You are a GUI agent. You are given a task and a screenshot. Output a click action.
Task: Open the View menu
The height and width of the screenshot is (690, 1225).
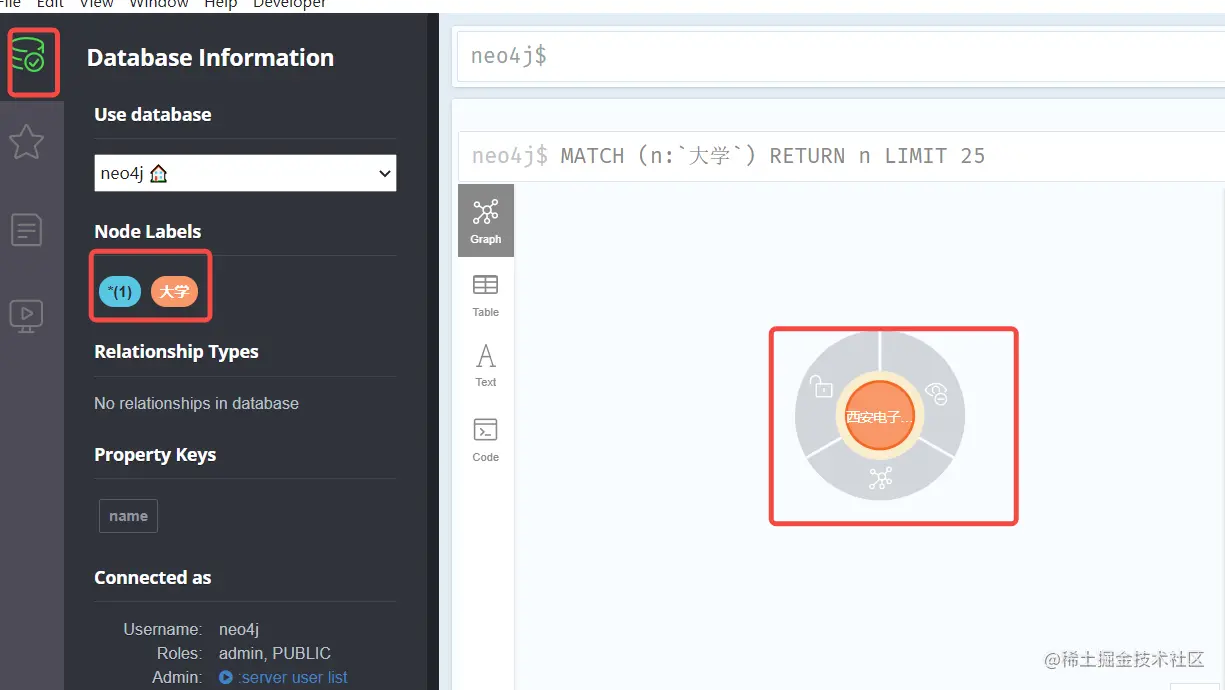[x=97, y=4]
